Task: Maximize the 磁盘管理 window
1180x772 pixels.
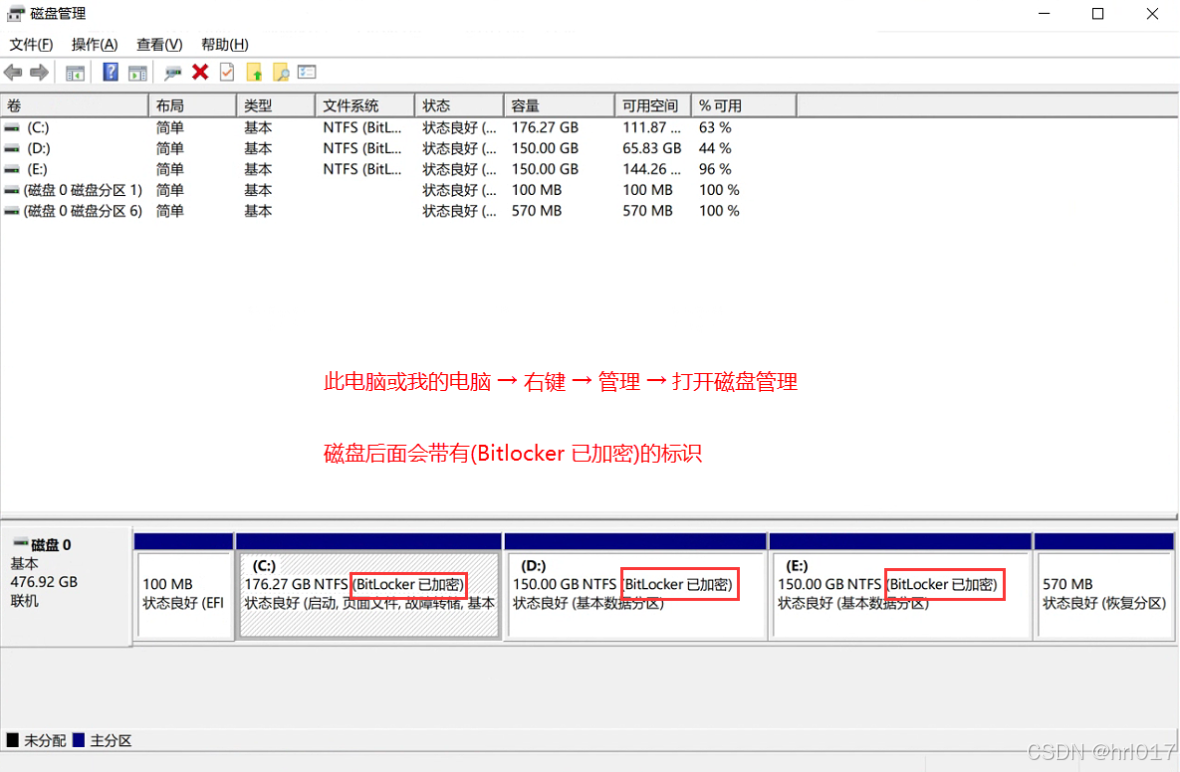Action: [x=1098, y=14]
